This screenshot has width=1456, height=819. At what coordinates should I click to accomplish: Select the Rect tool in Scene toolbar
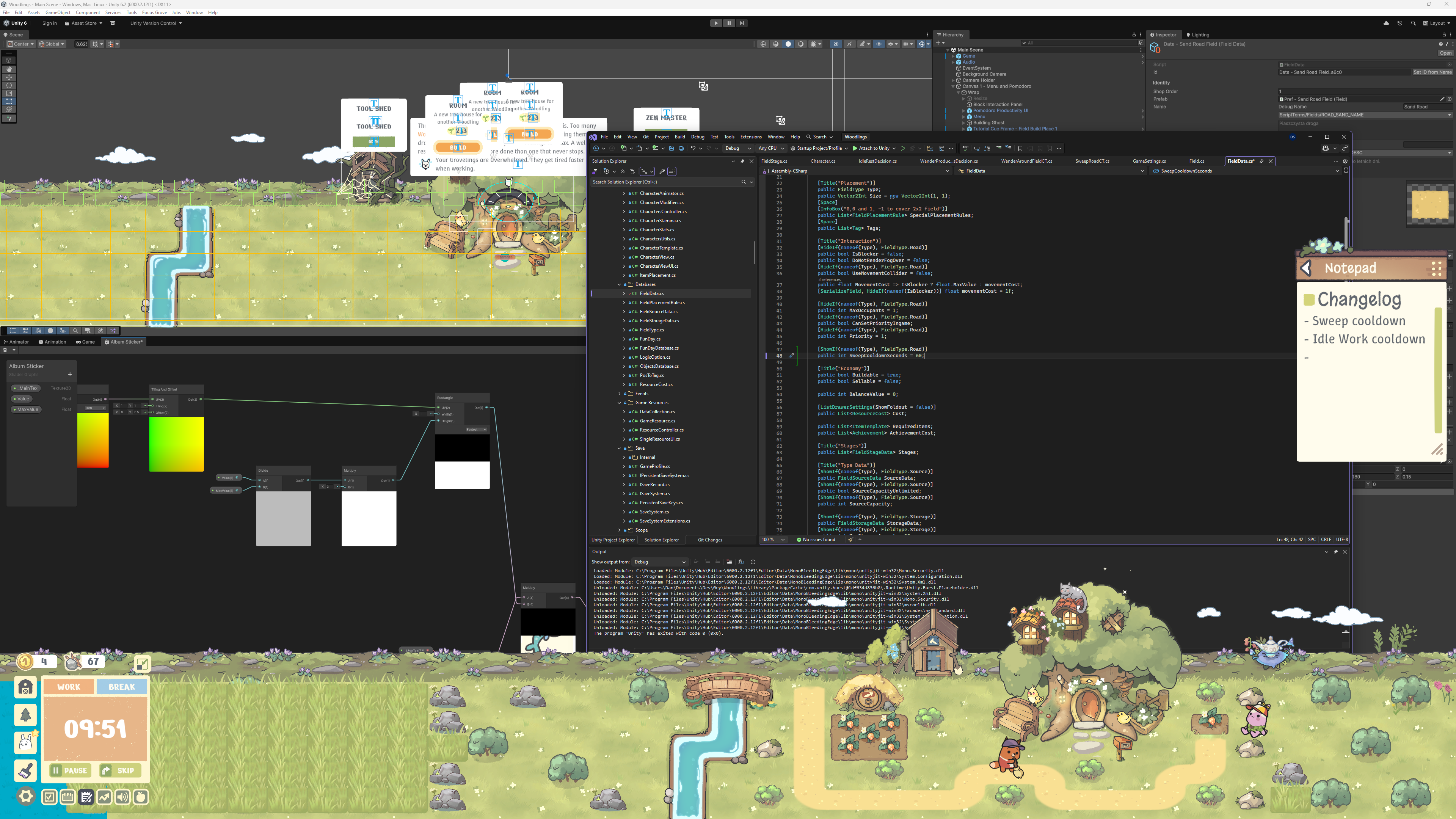[x=9, y=101]
